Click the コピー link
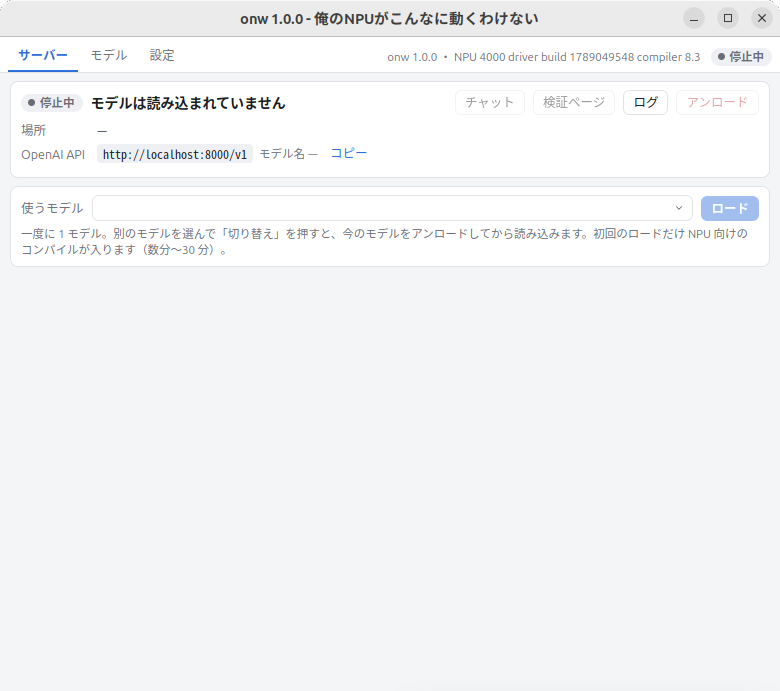780x691 pixels. (x=349, y=153)
